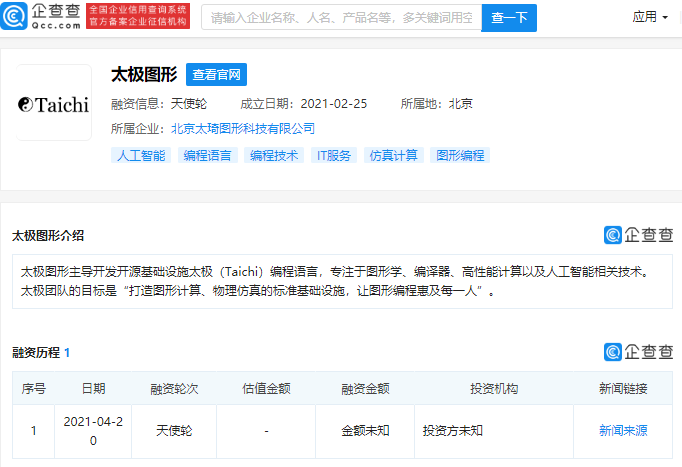This screenshot has width=682, height=467.
Task: Click the 新闻链接 column header
Action: point(623,388)
